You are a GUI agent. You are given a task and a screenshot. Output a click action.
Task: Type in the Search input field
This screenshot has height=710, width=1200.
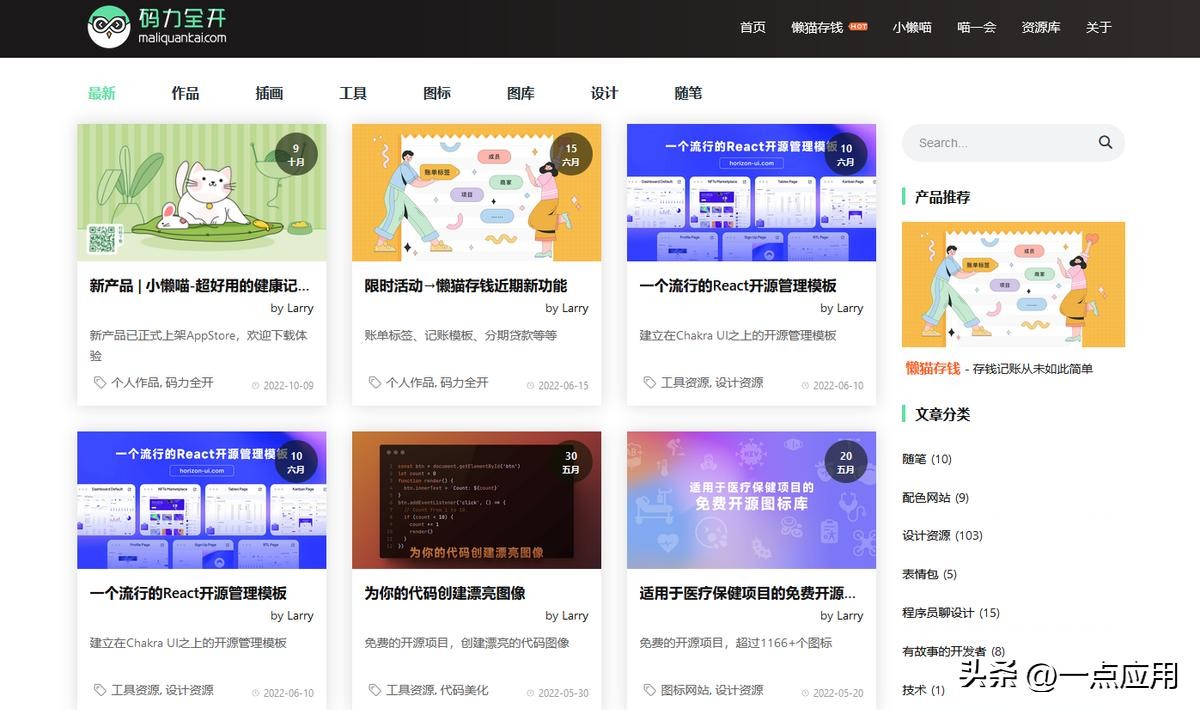[1000, 143]
